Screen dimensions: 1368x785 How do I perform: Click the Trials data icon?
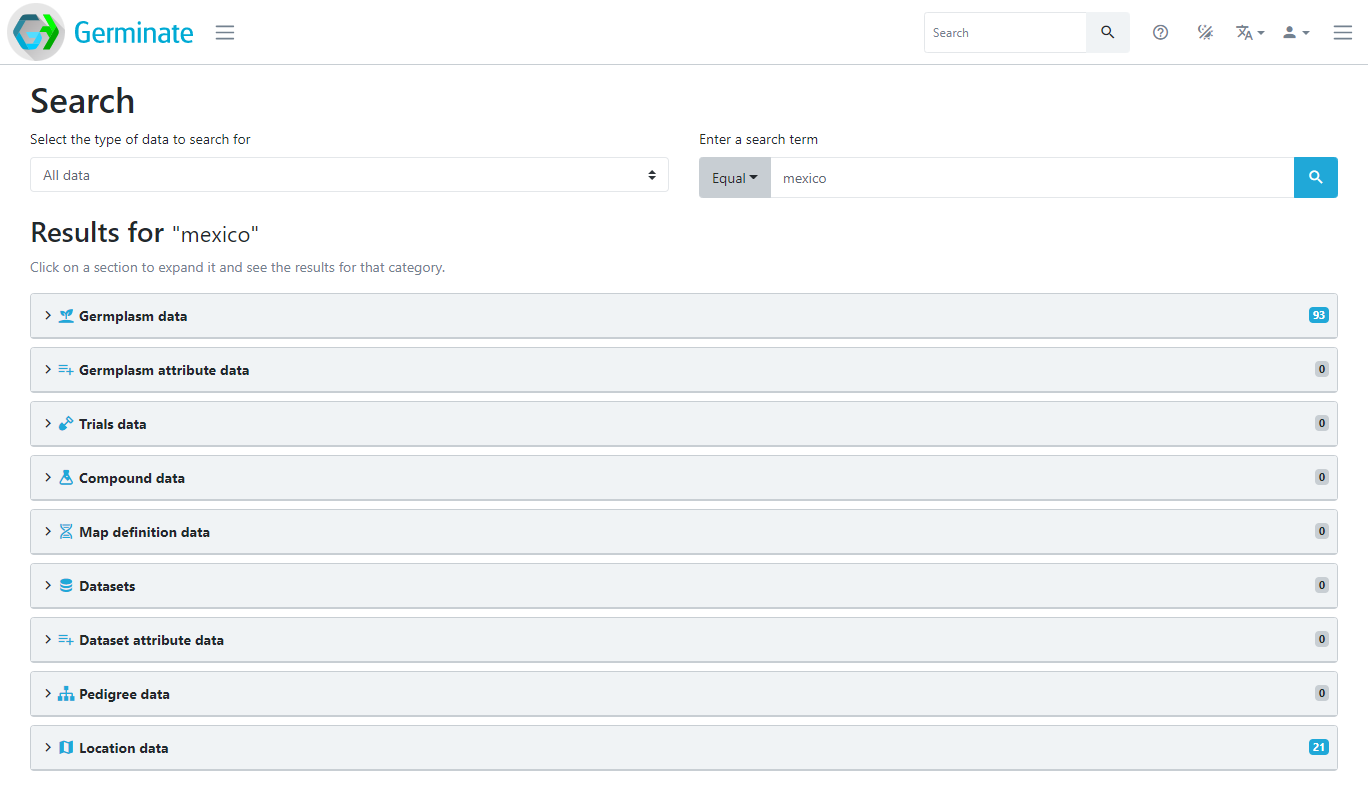pos(65,423)
